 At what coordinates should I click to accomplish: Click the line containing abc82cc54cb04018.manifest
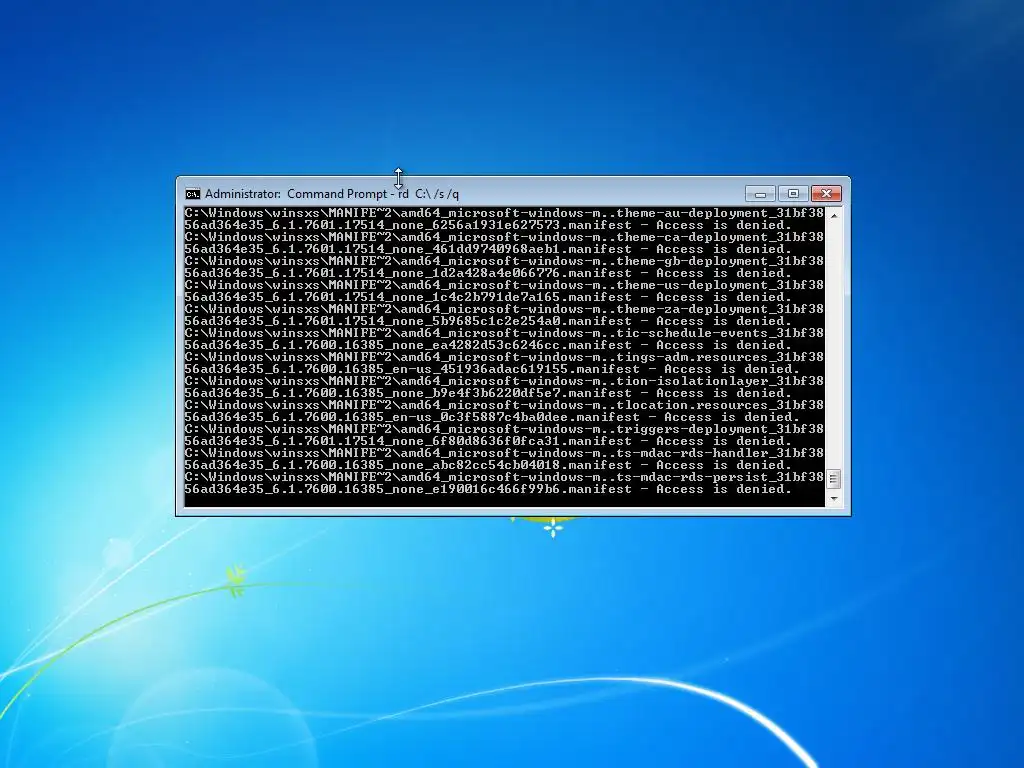[488, 465]
